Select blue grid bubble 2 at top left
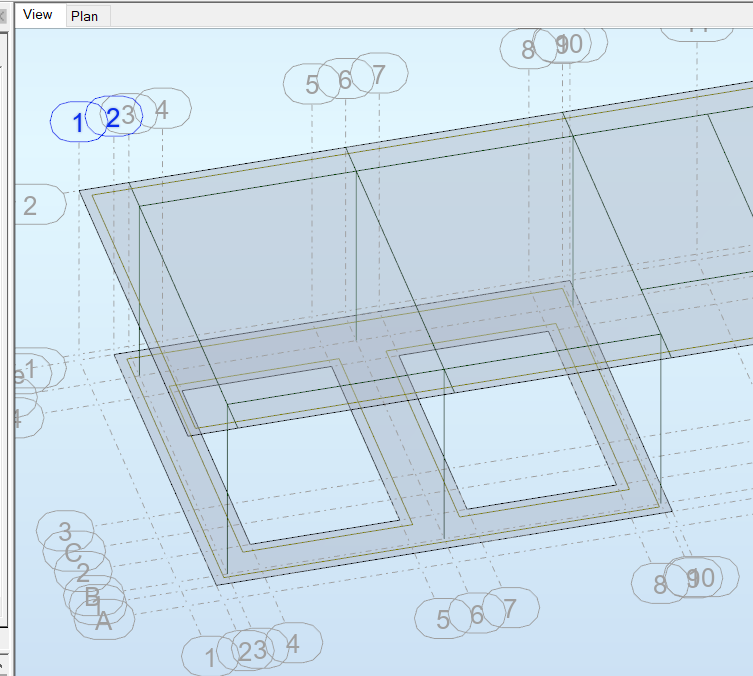 point(113,117)
